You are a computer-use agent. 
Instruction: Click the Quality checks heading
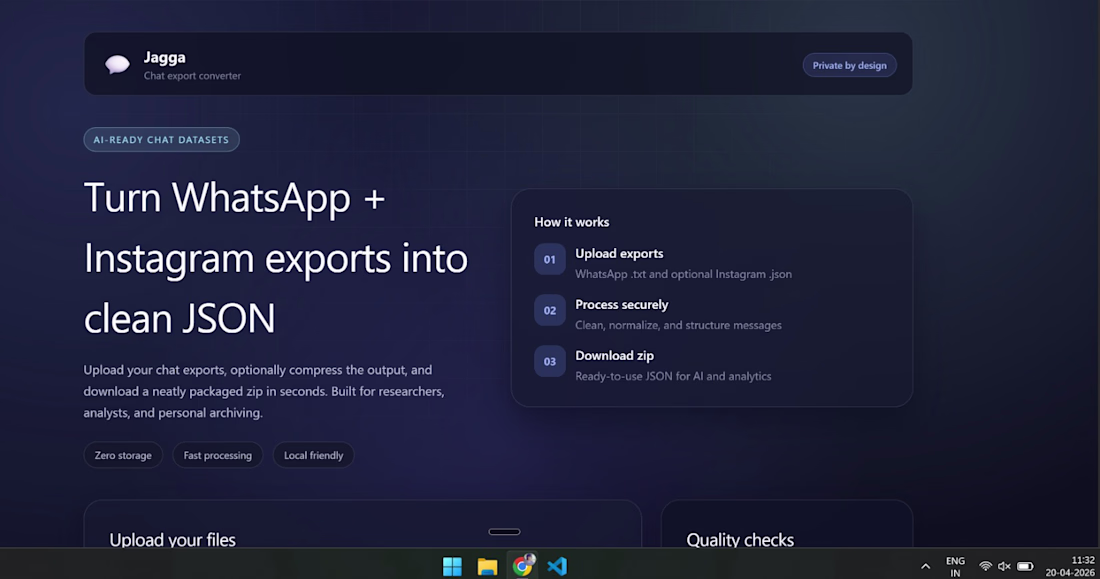click(x=740, y=540)
